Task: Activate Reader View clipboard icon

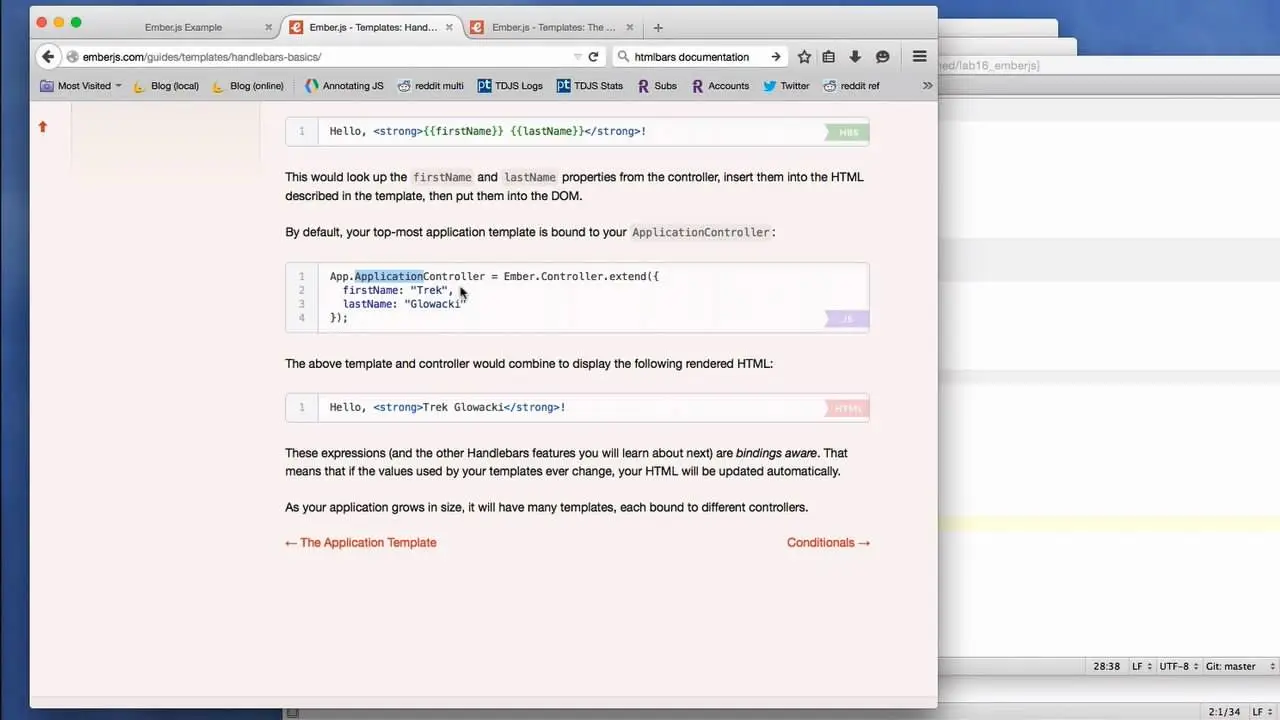Action: [x=828, y=57]
